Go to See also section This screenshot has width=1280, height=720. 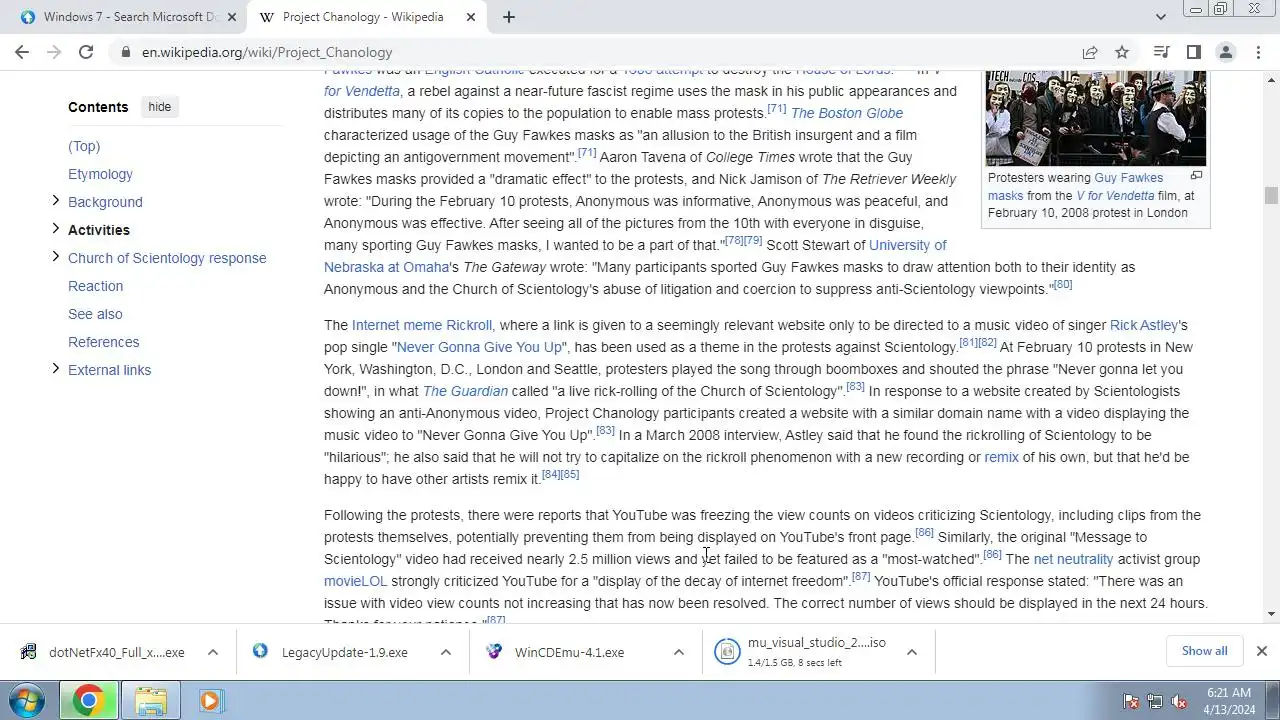(95, 314)
